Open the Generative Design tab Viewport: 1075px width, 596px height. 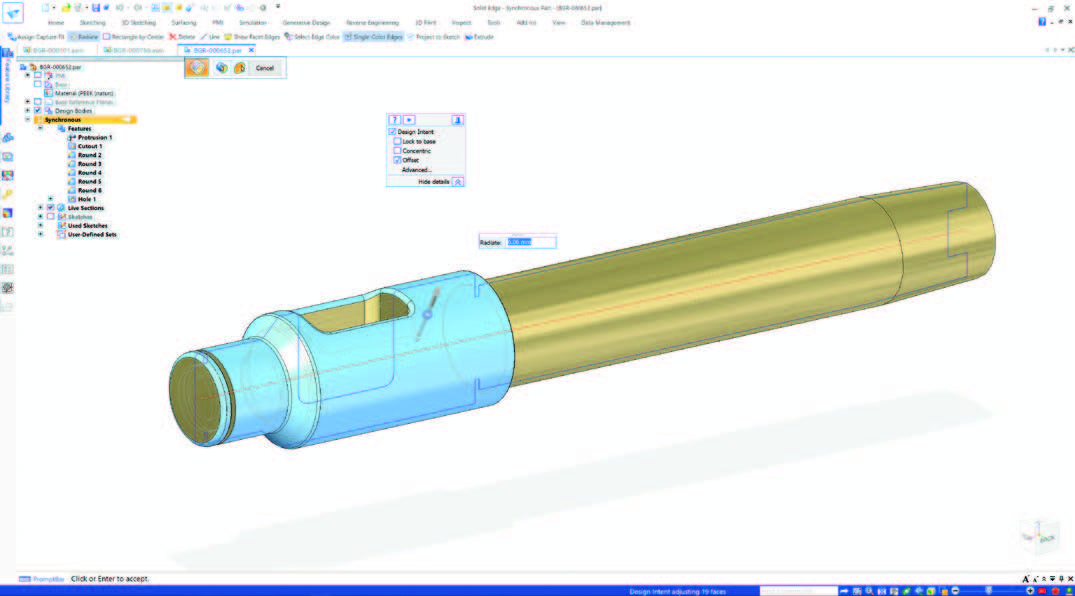306,23
